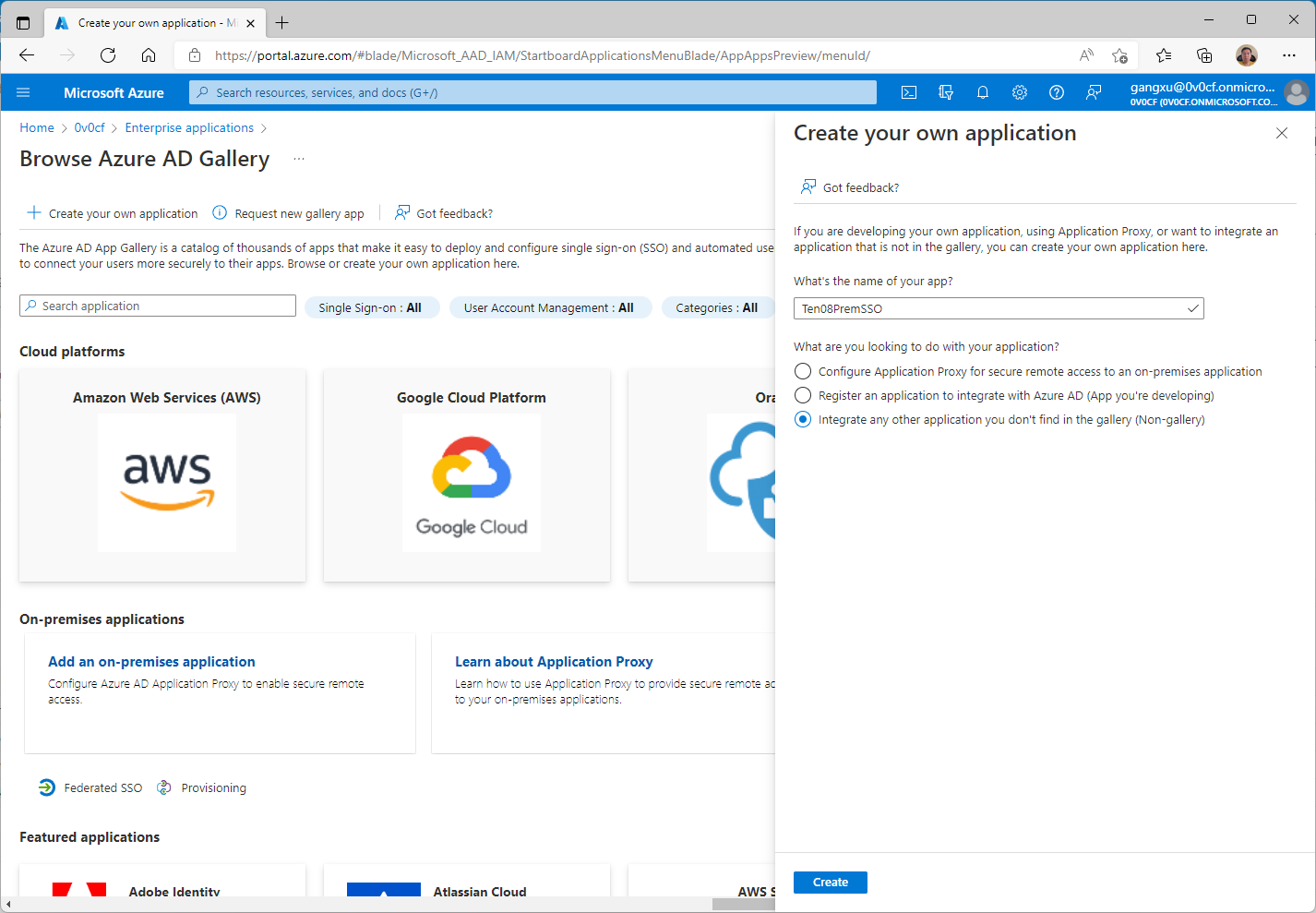This screenshot has width=1316, height=913.
Task: Open the ellipsis next to Browse Azure AD Gallery
Action: 299,159
